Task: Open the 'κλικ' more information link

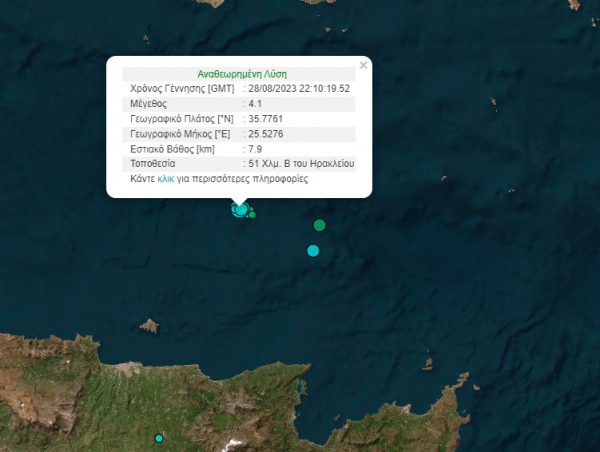Action: 166,178
